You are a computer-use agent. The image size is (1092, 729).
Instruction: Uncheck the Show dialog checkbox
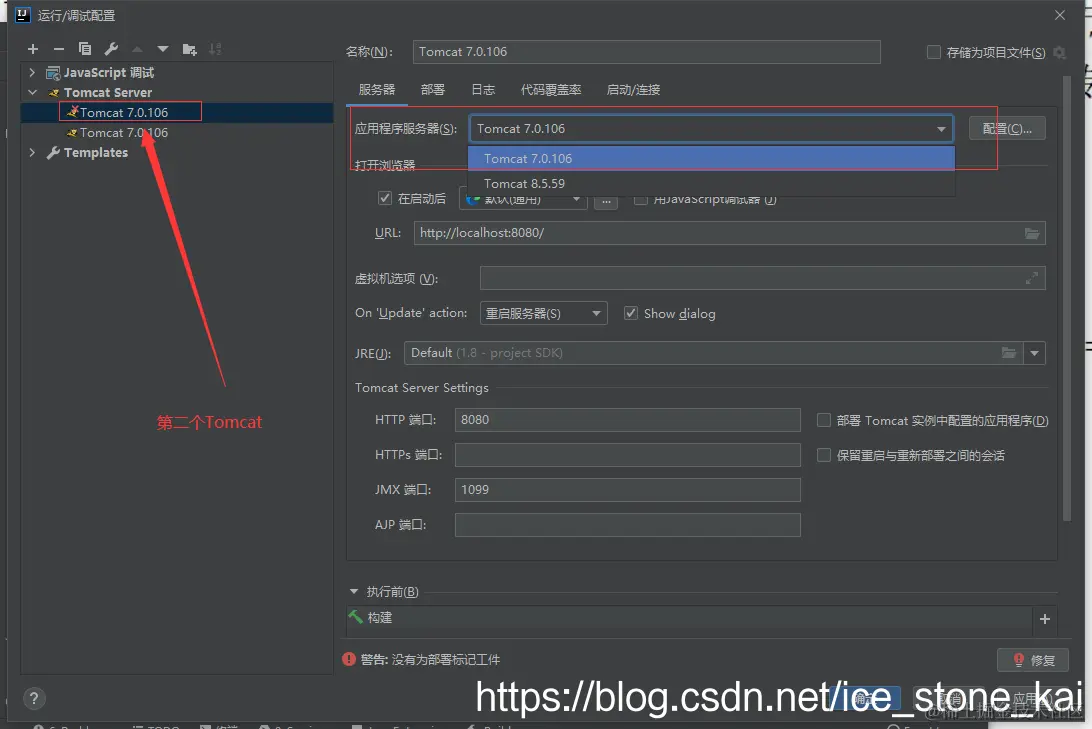click(631, 313)
